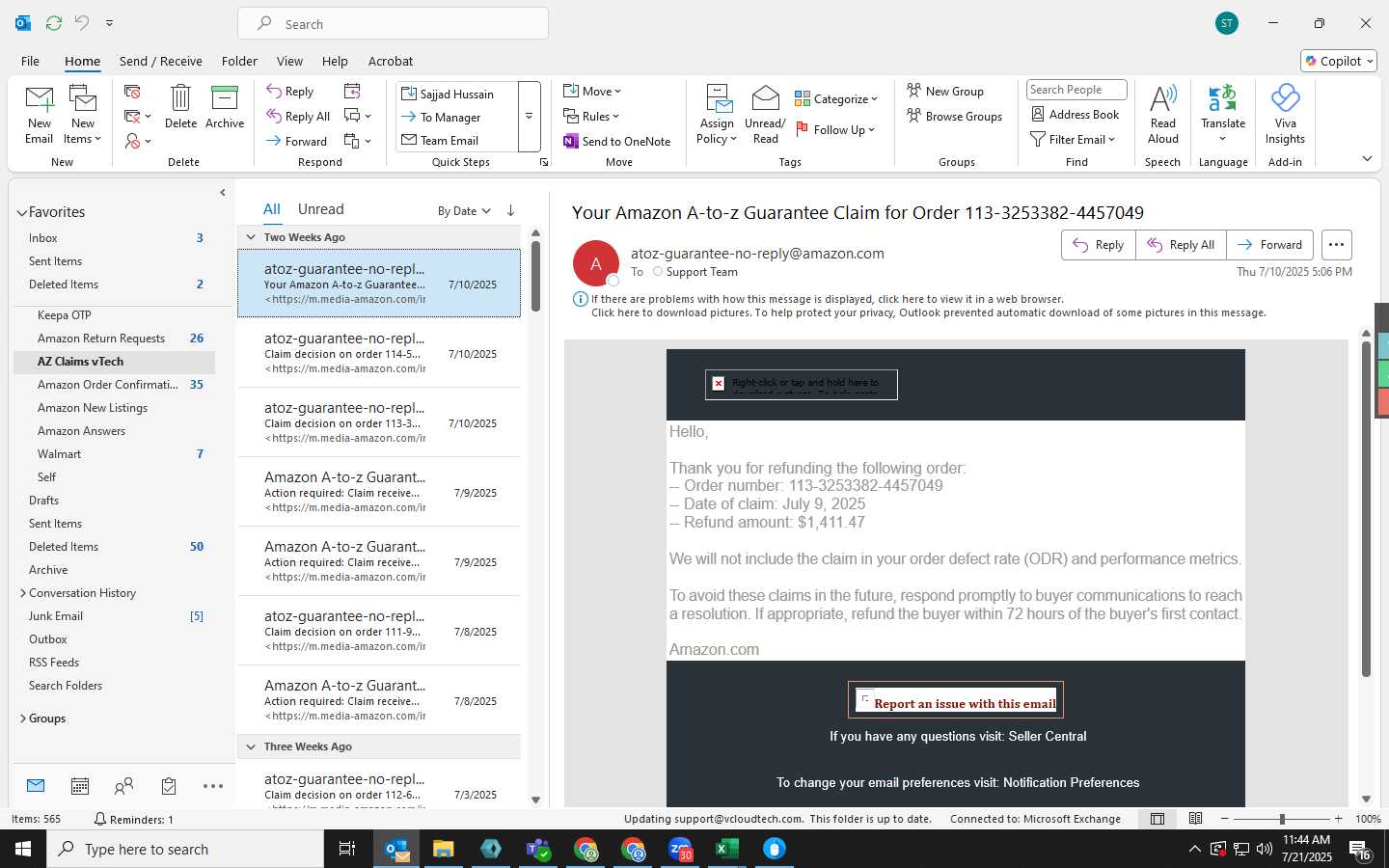Screen dimensions: 1389x868
Task: Collapse Three Weeks Ago group
Action: coord(251,746)
